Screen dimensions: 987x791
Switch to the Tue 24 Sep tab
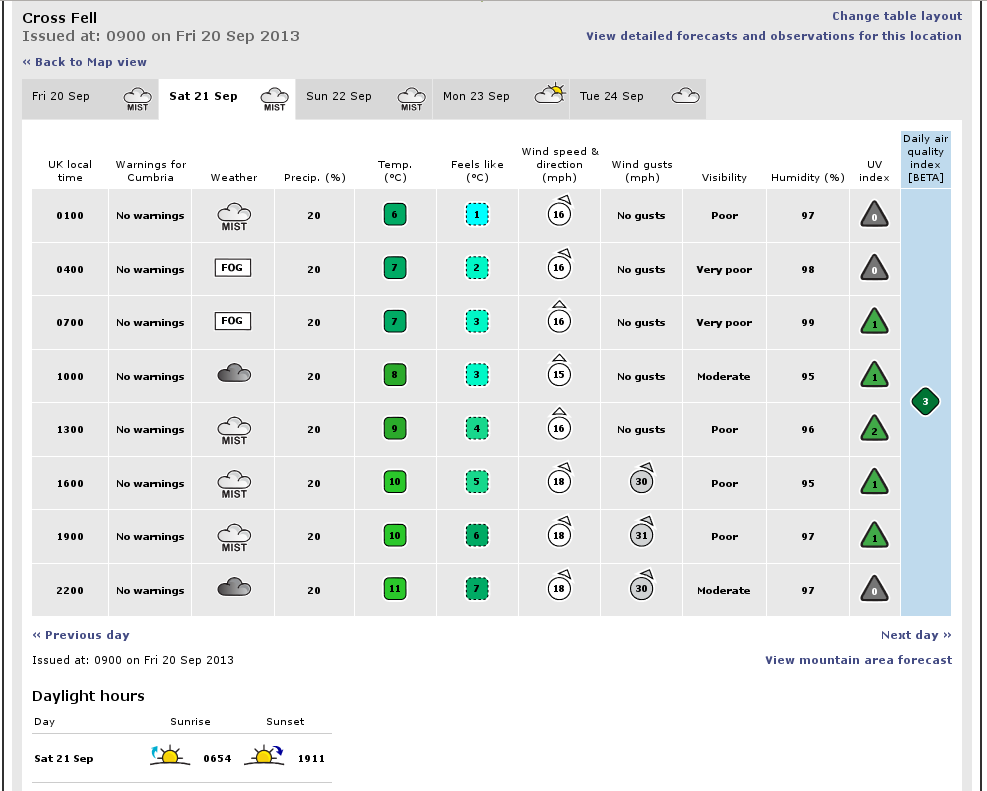coord(637,98)
